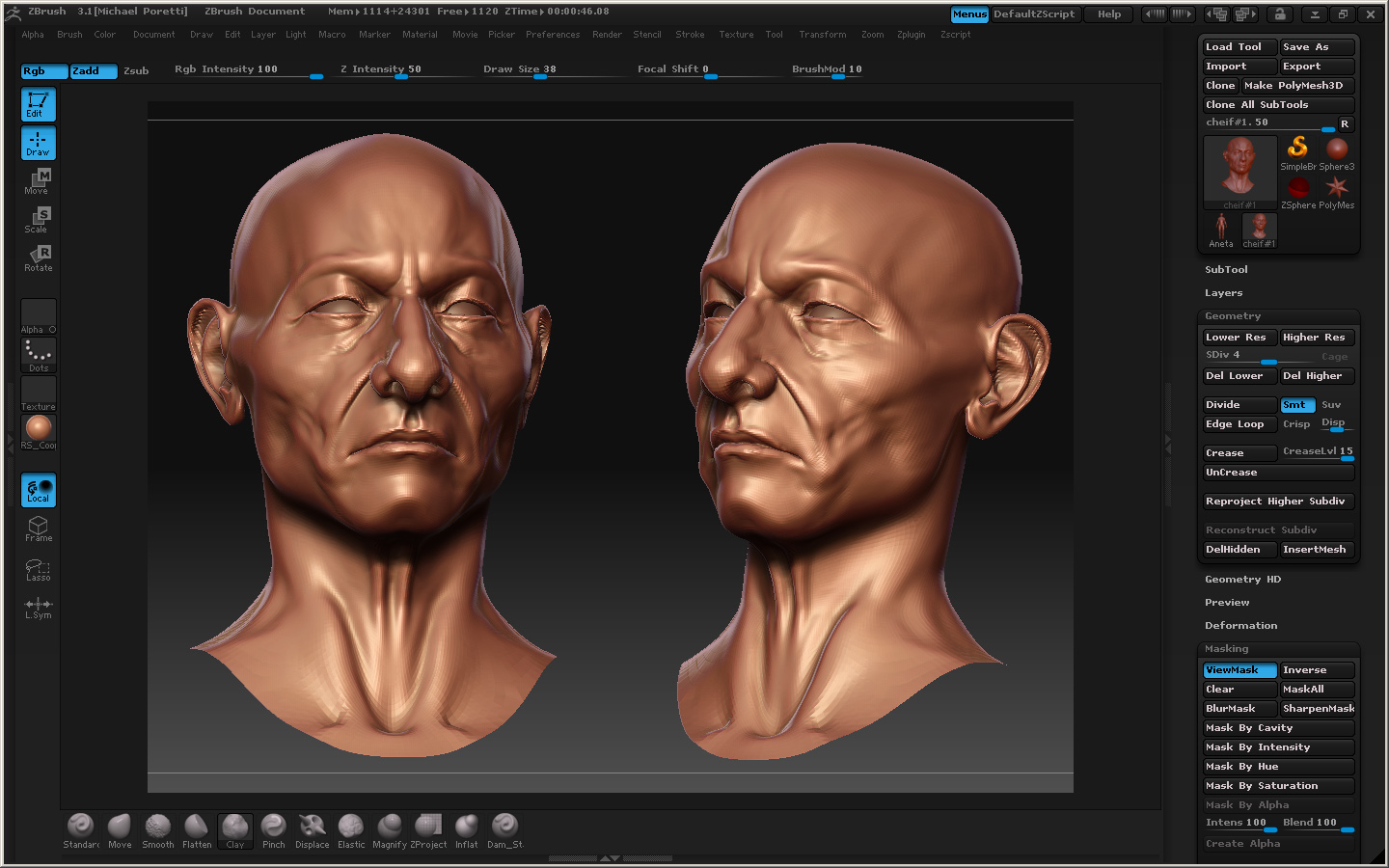
Task: Select the Flatten brush
Action: pos(197,831)
